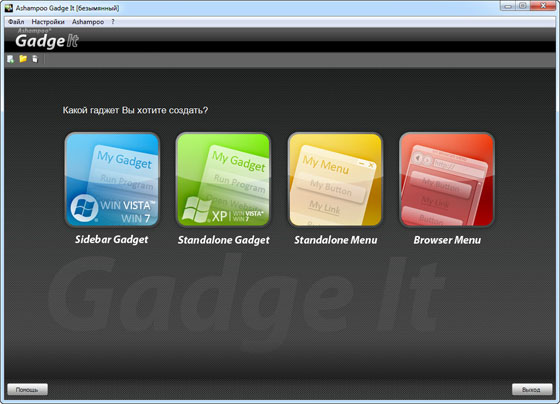
Task: Open a project with the folder icon
Action: click(23, 59)
